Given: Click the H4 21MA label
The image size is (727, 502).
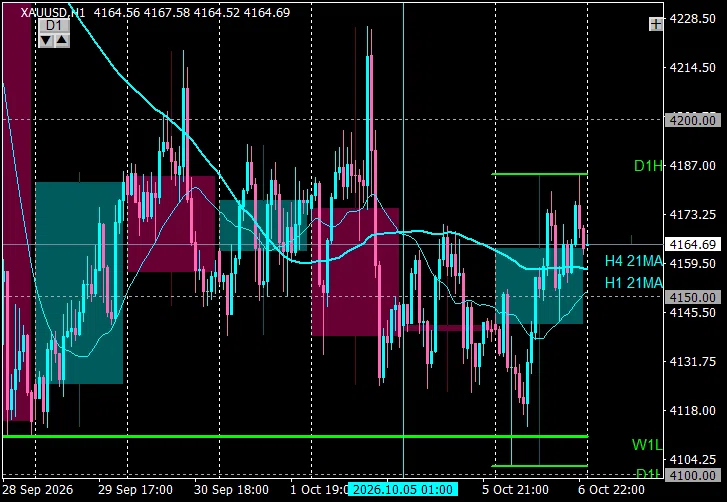Looking at the screenshot, I should tap(633, 261).
